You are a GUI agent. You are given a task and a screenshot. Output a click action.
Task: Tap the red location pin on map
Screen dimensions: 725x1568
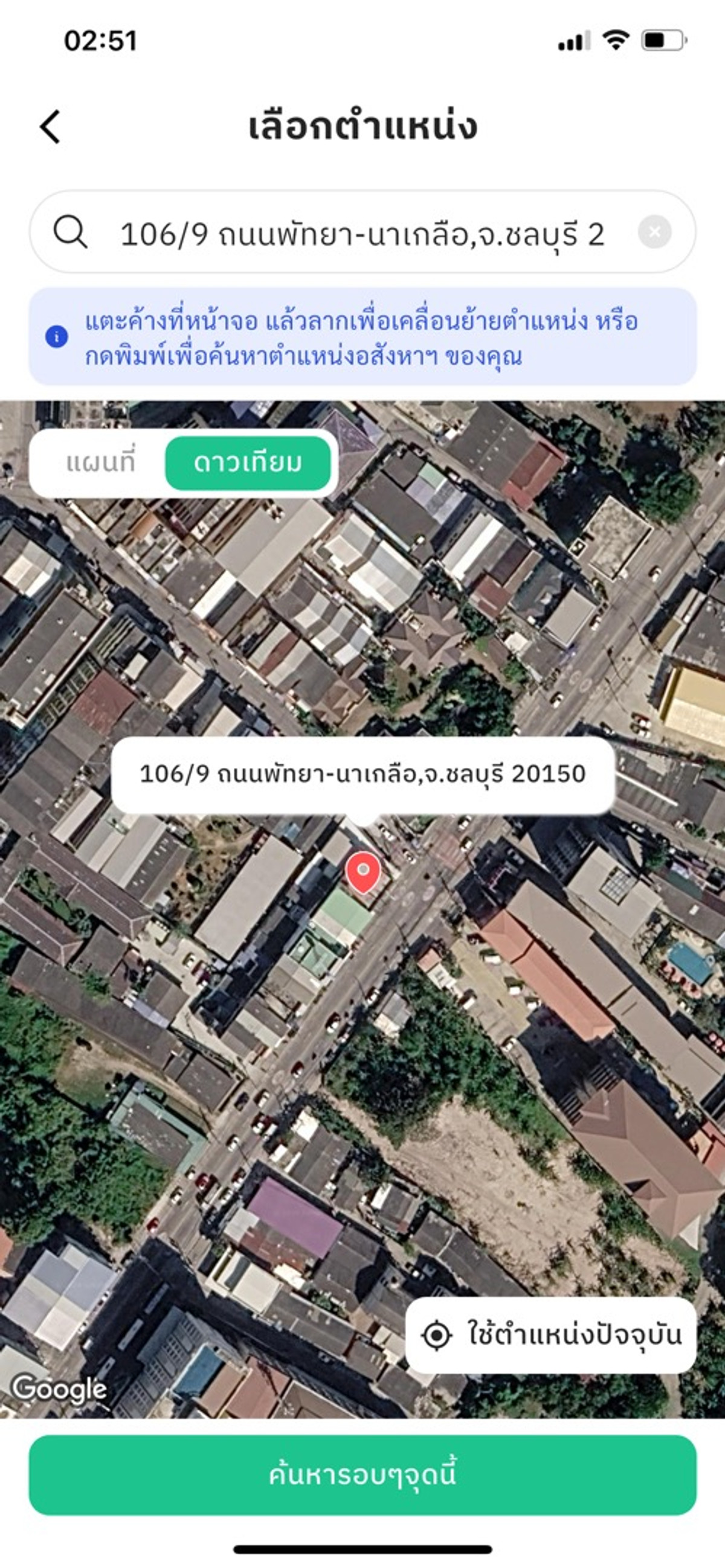pos(363,872)
